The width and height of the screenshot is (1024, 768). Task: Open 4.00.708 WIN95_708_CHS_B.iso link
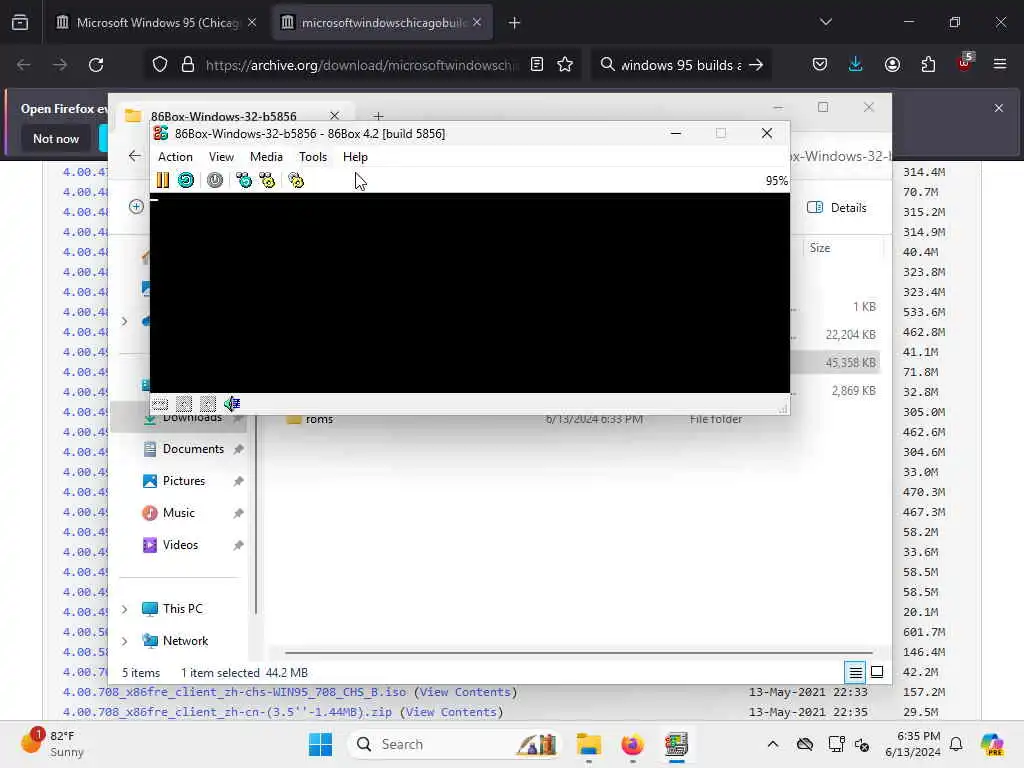click(234, 692)
